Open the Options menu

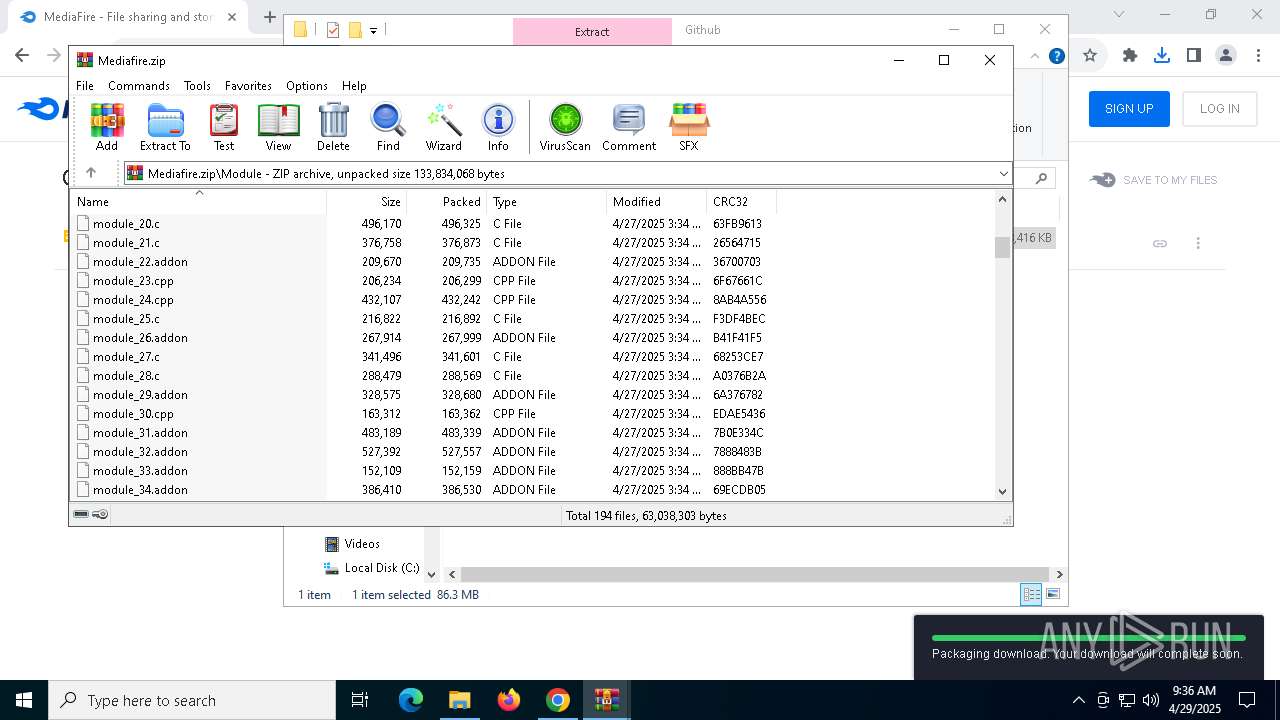point(307,86)
